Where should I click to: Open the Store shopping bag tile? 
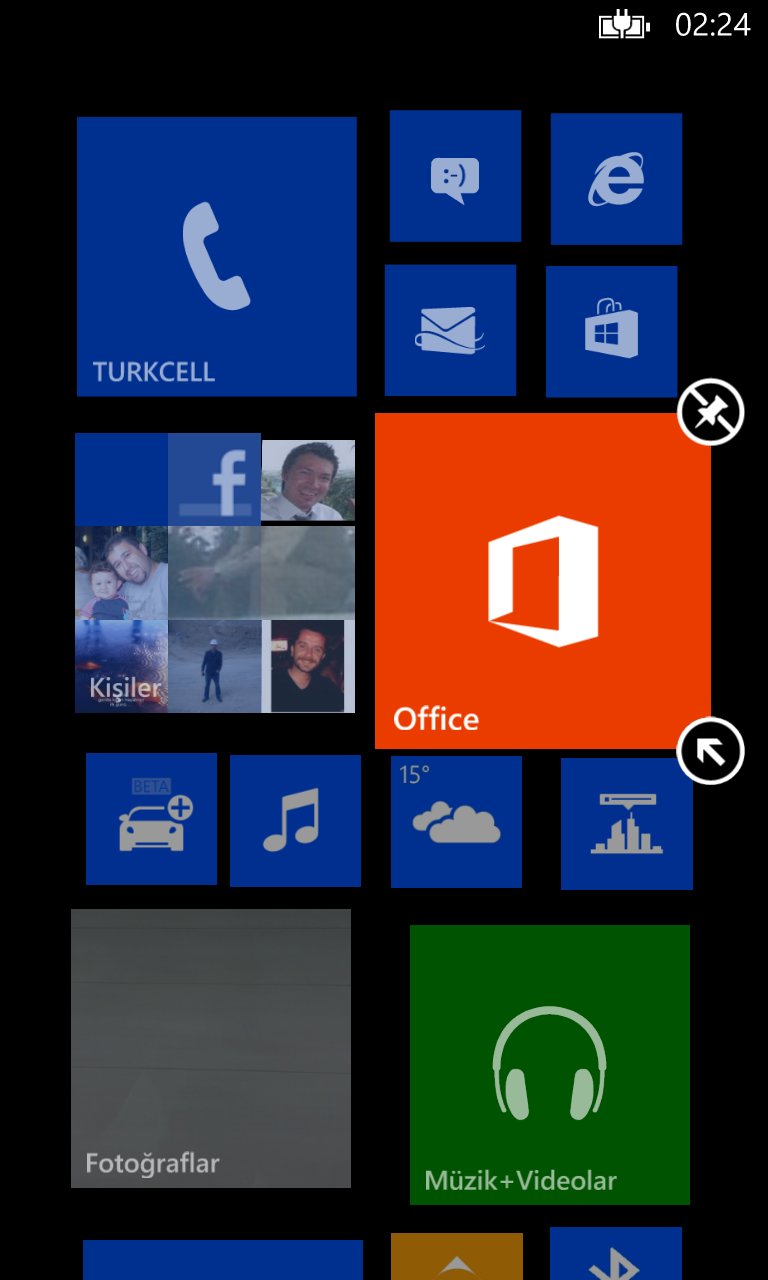611,332
